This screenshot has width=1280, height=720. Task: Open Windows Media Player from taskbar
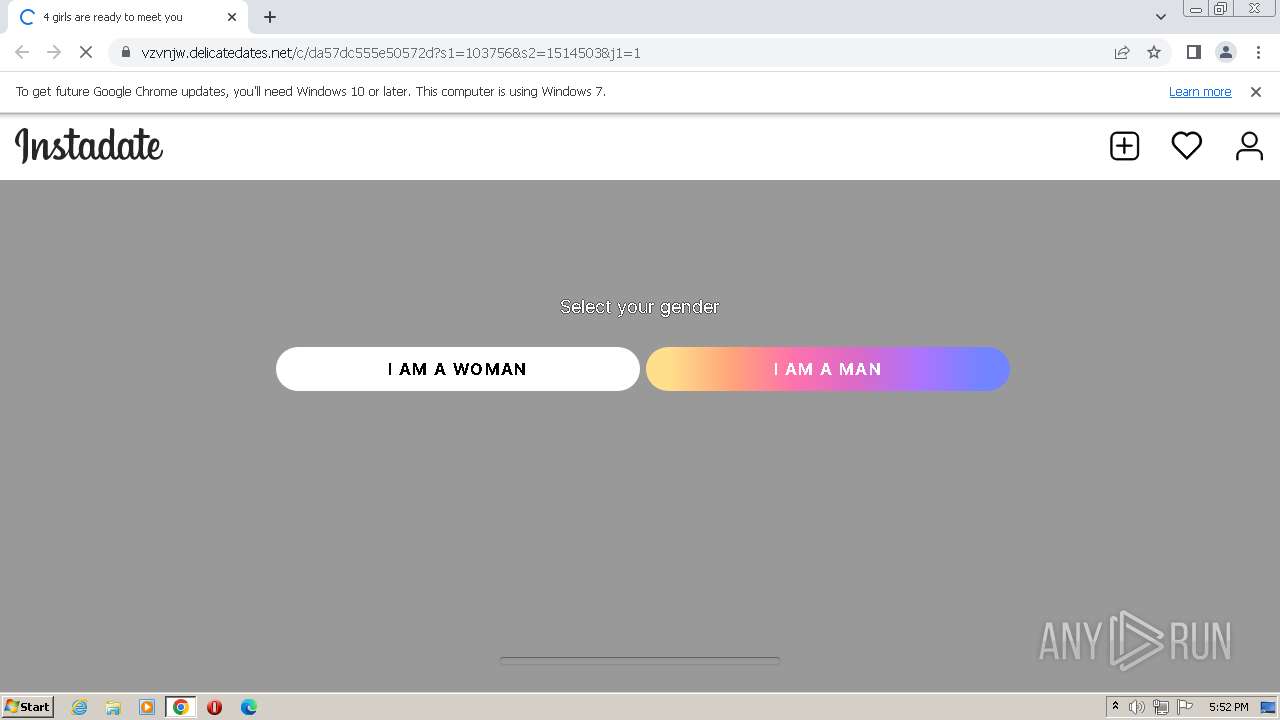tap(147, 707)
